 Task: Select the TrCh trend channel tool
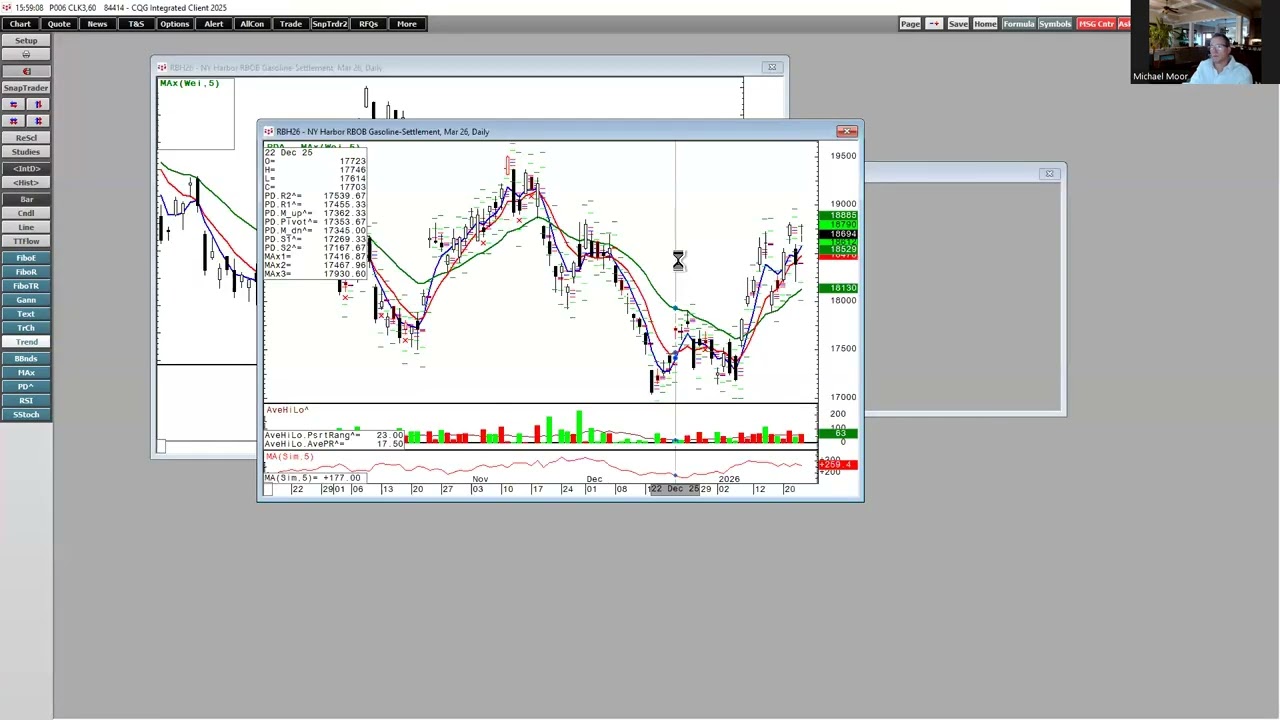[26, 328]
